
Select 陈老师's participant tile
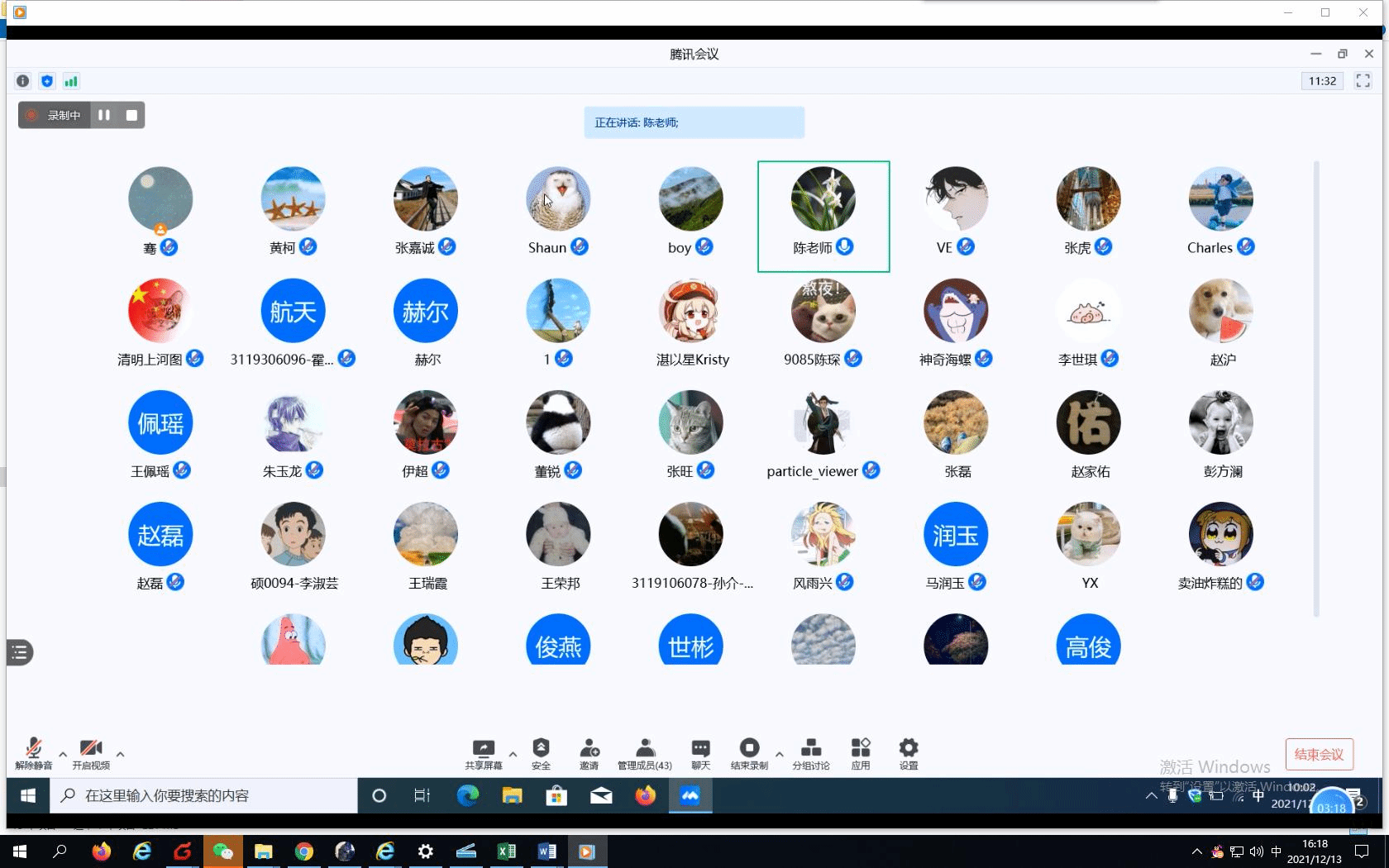[x=823, y=216]
